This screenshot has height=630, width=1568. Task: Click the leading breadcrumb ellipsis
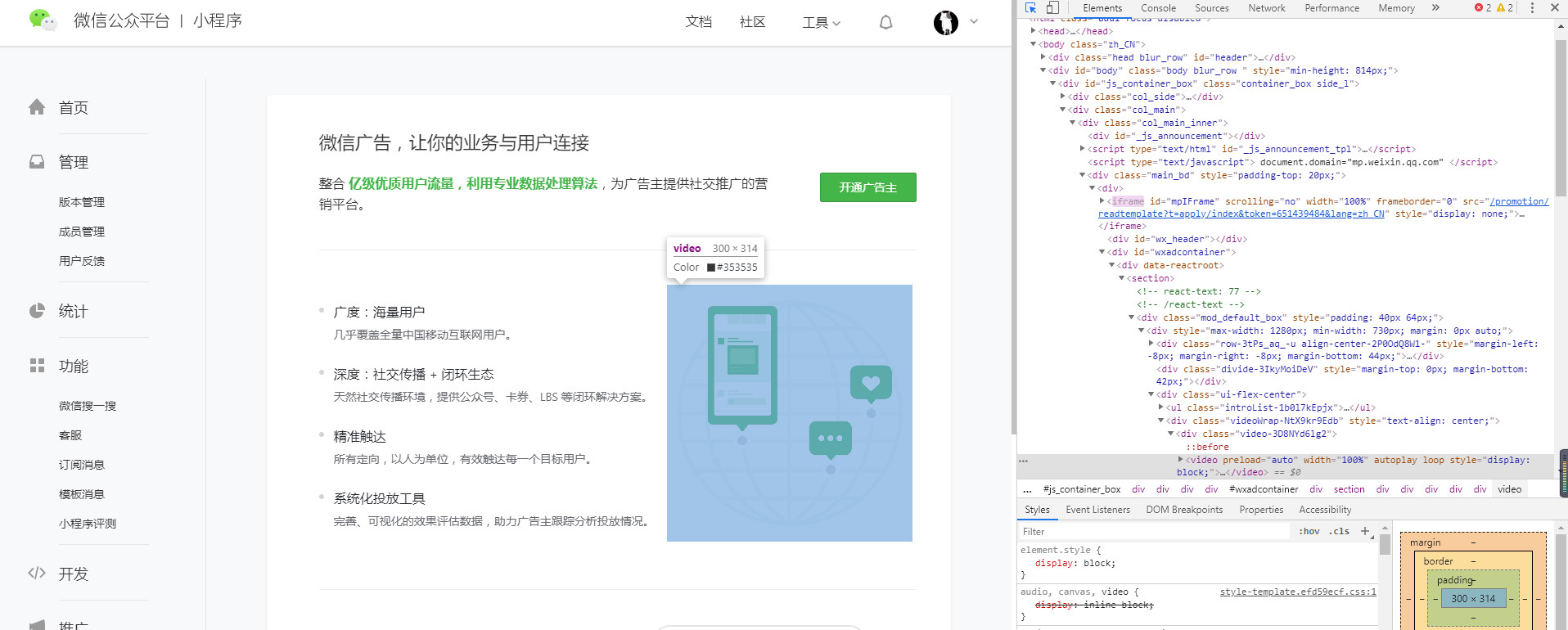point(1027,489)
